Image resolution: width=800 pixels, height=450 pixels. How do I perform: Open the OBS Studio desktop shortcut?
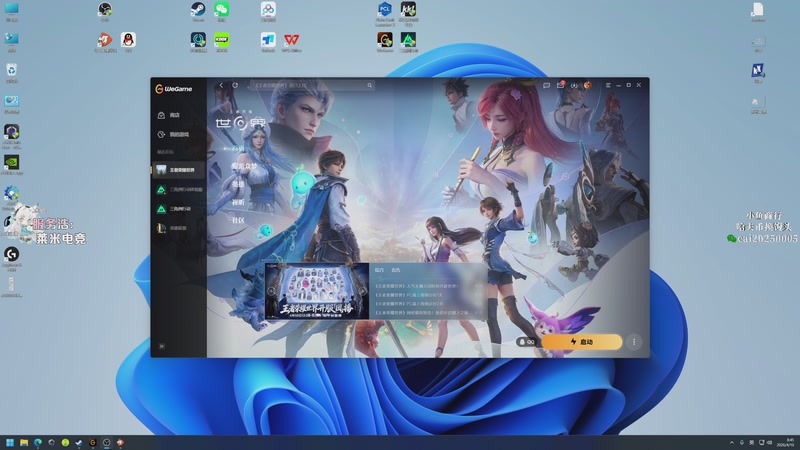(105, 10)
